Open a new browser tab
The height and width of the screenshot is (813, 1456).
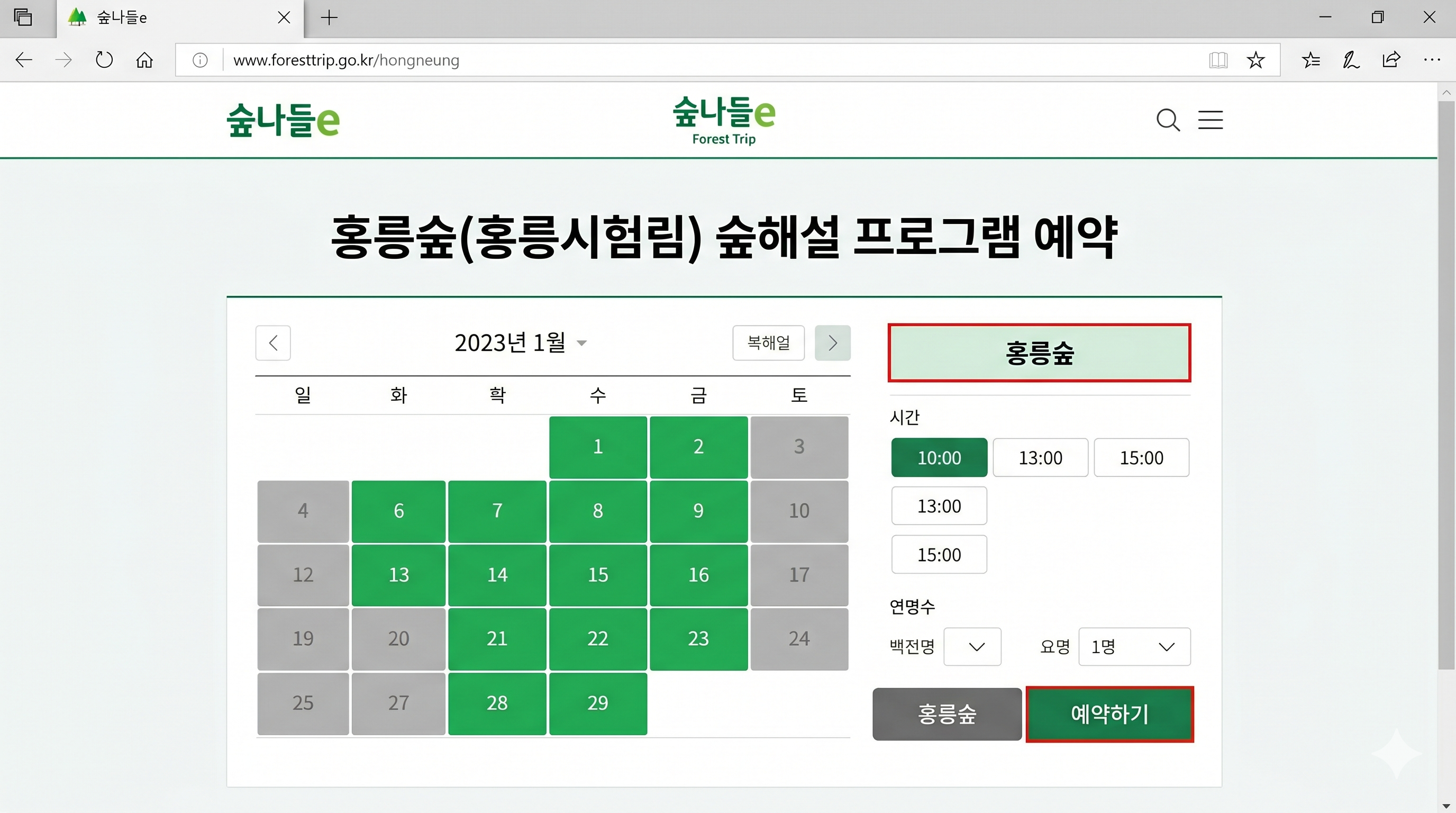[329, 18]
